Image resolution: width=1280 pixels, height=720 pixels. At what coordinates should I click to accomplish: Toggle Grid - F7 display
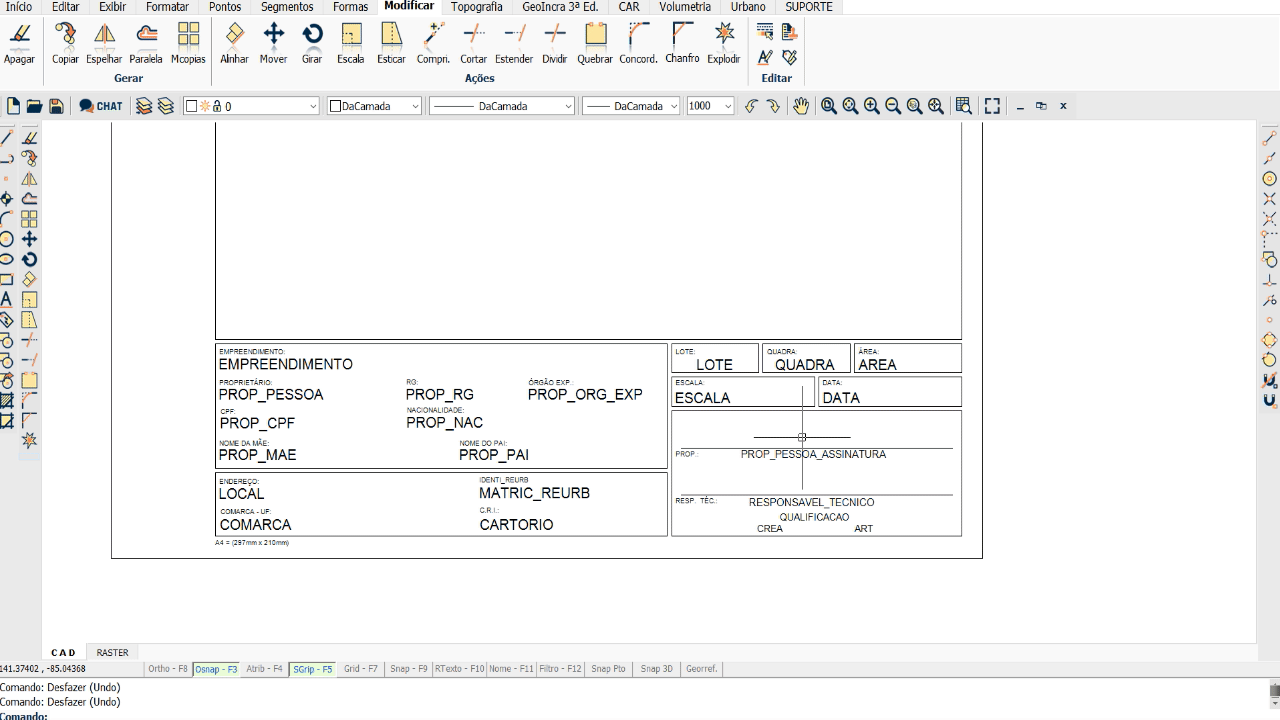tap(360, 669)
